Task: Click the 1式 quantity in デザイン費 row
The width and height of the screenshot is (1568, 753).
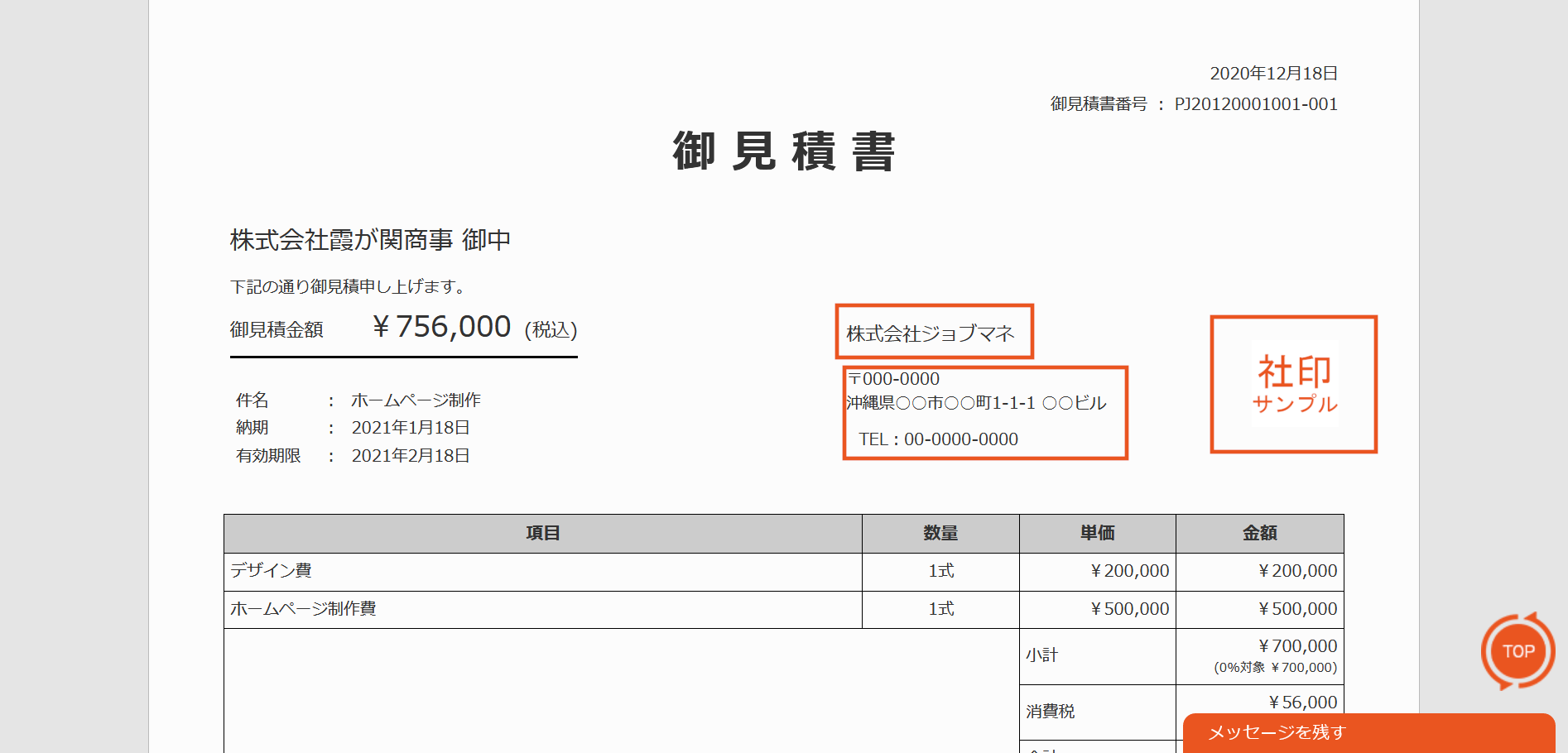Action: pos(940,572)
